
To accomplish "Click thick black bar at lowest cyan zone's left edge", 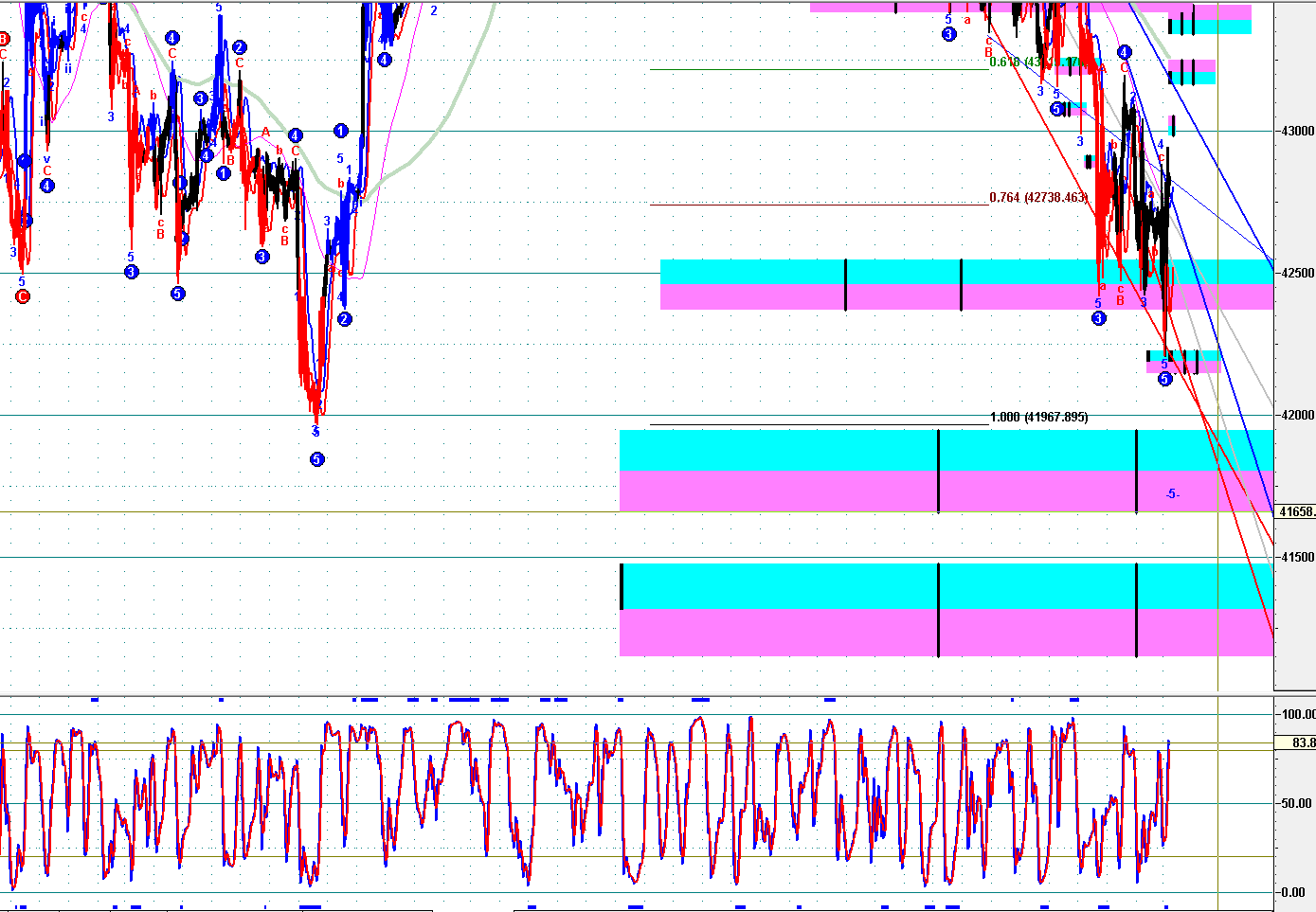I will (x=622, y=586).
